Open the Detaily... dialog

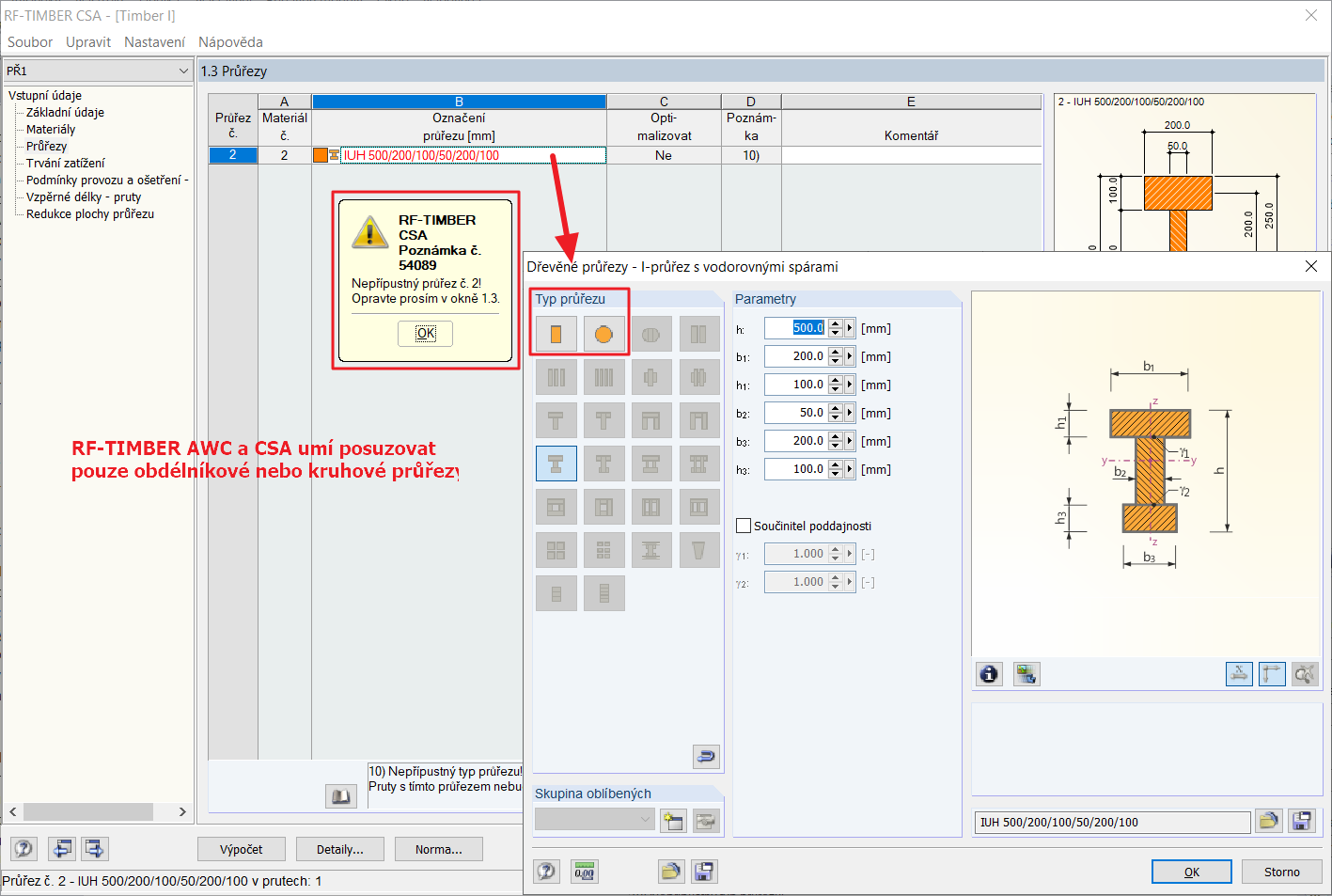(x=340, y=849)
